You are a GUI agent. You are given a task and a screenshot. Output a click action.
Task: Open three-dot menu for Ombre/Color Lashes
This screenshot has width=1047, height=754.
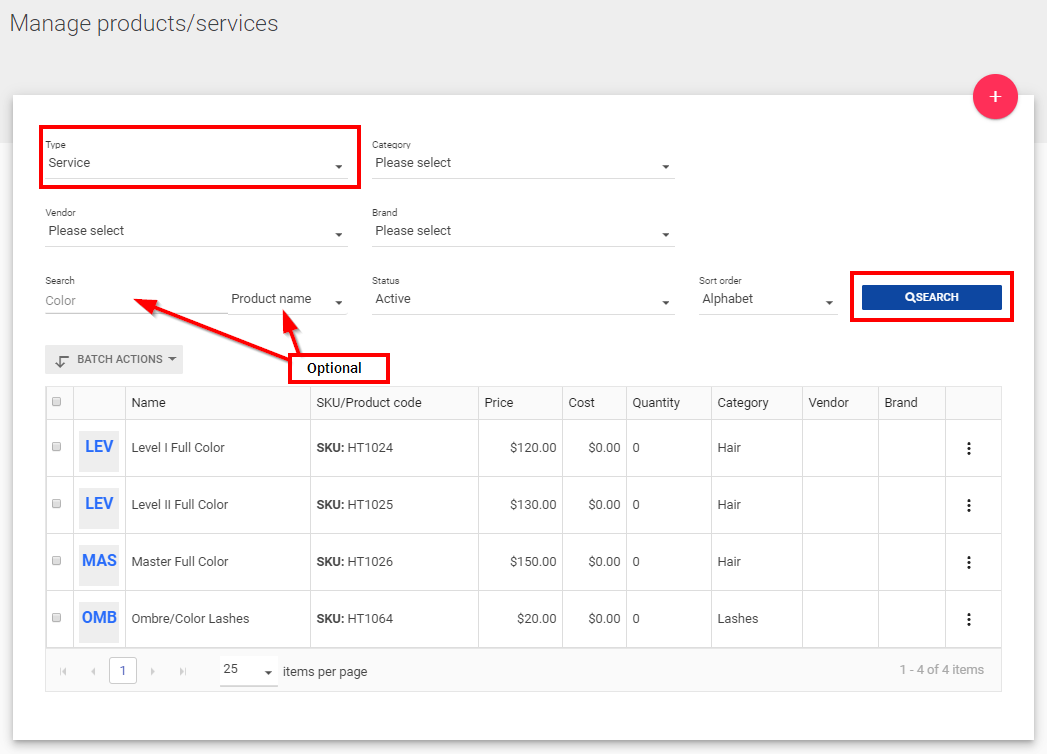click(968, 619)
